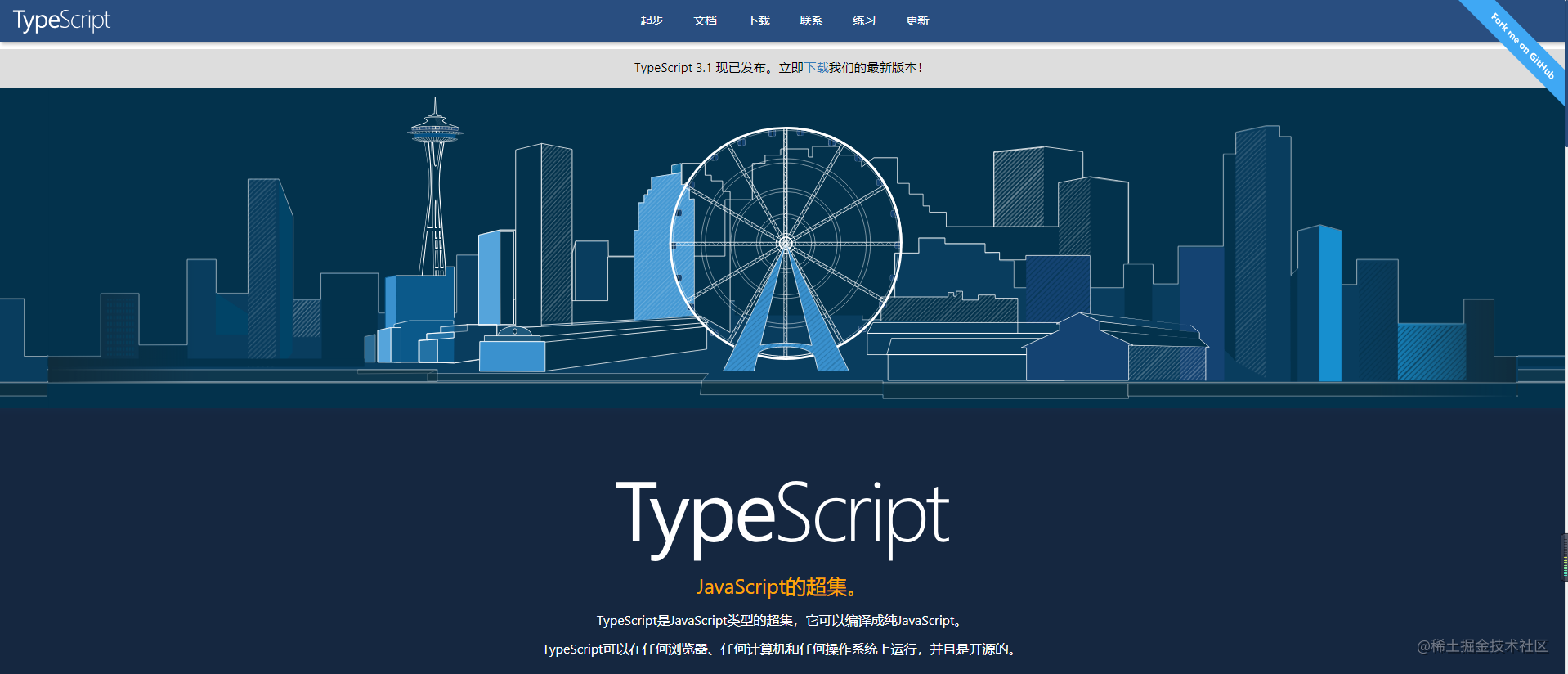Open the 联系 navigation item
The image size is (1568, 674).
[811, 20]
